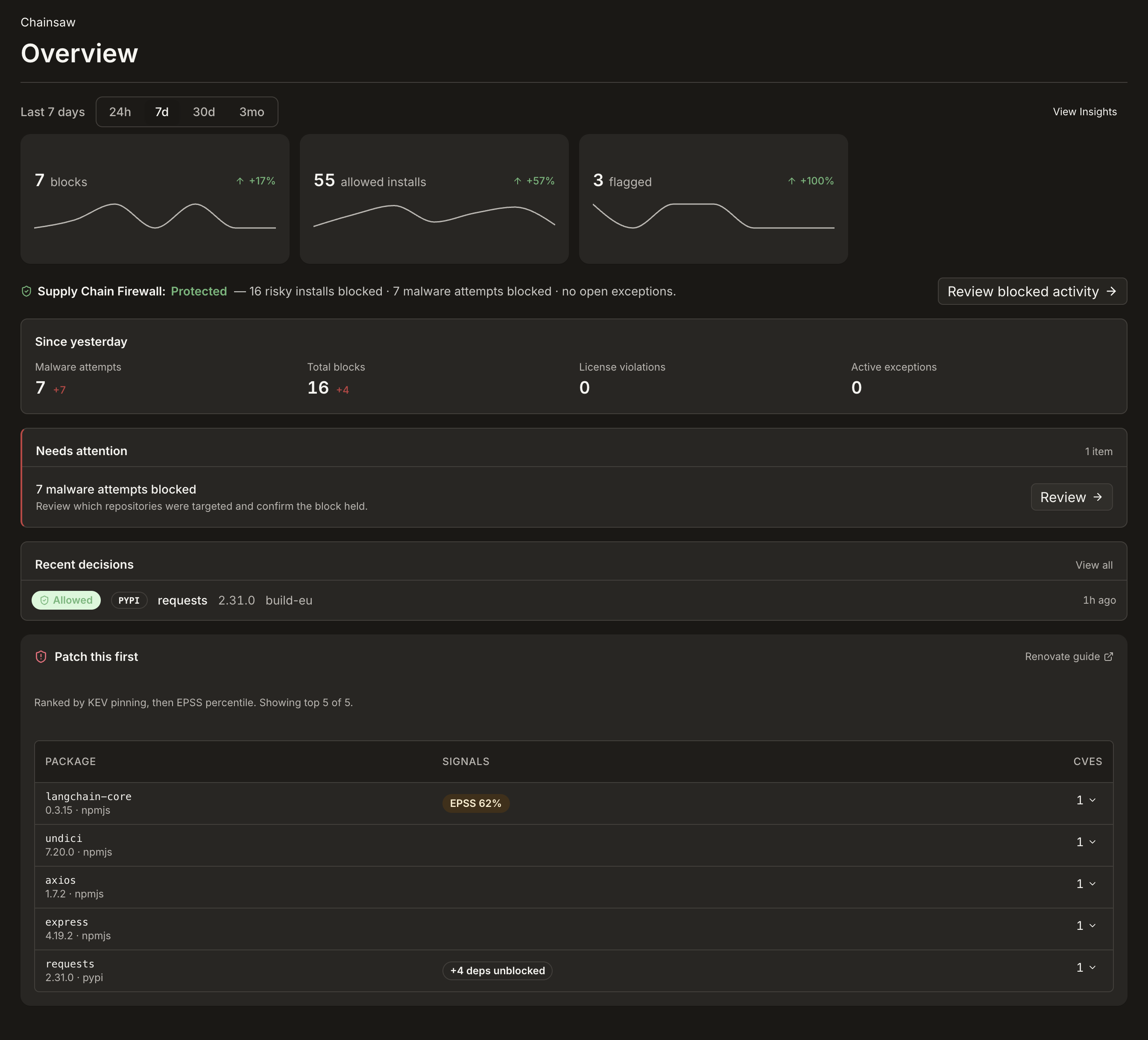The image size is (1148, 1040).
Task: Click the SIGNALS column header
Action: click(466, 762)
